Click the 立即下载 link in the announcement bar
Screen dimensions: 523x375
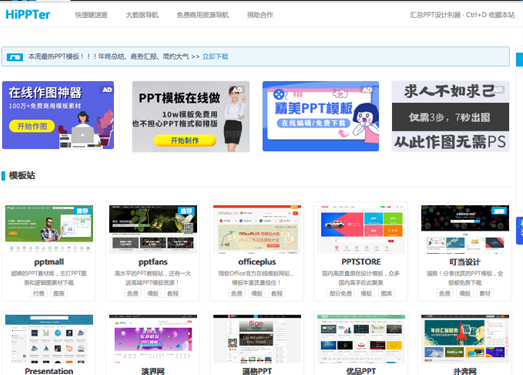click(x=215, y=56)
